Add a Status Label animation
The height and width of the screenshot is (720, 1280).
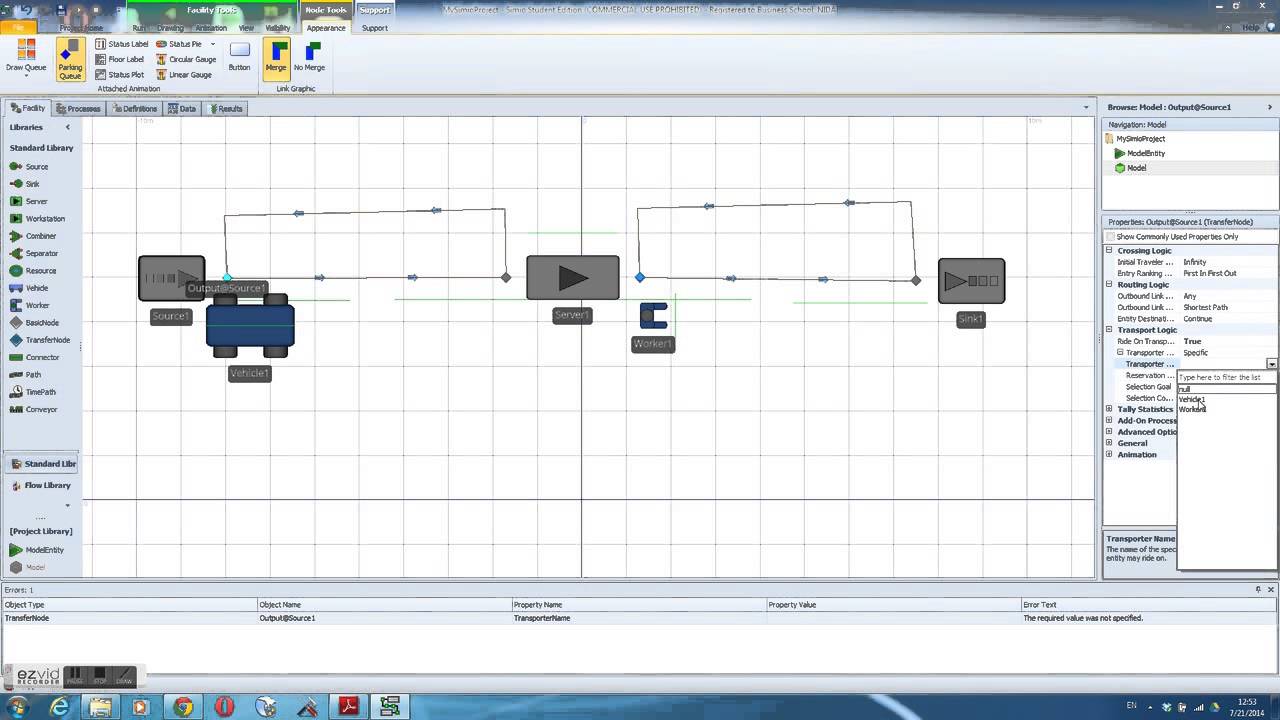(x=121, y=44)
